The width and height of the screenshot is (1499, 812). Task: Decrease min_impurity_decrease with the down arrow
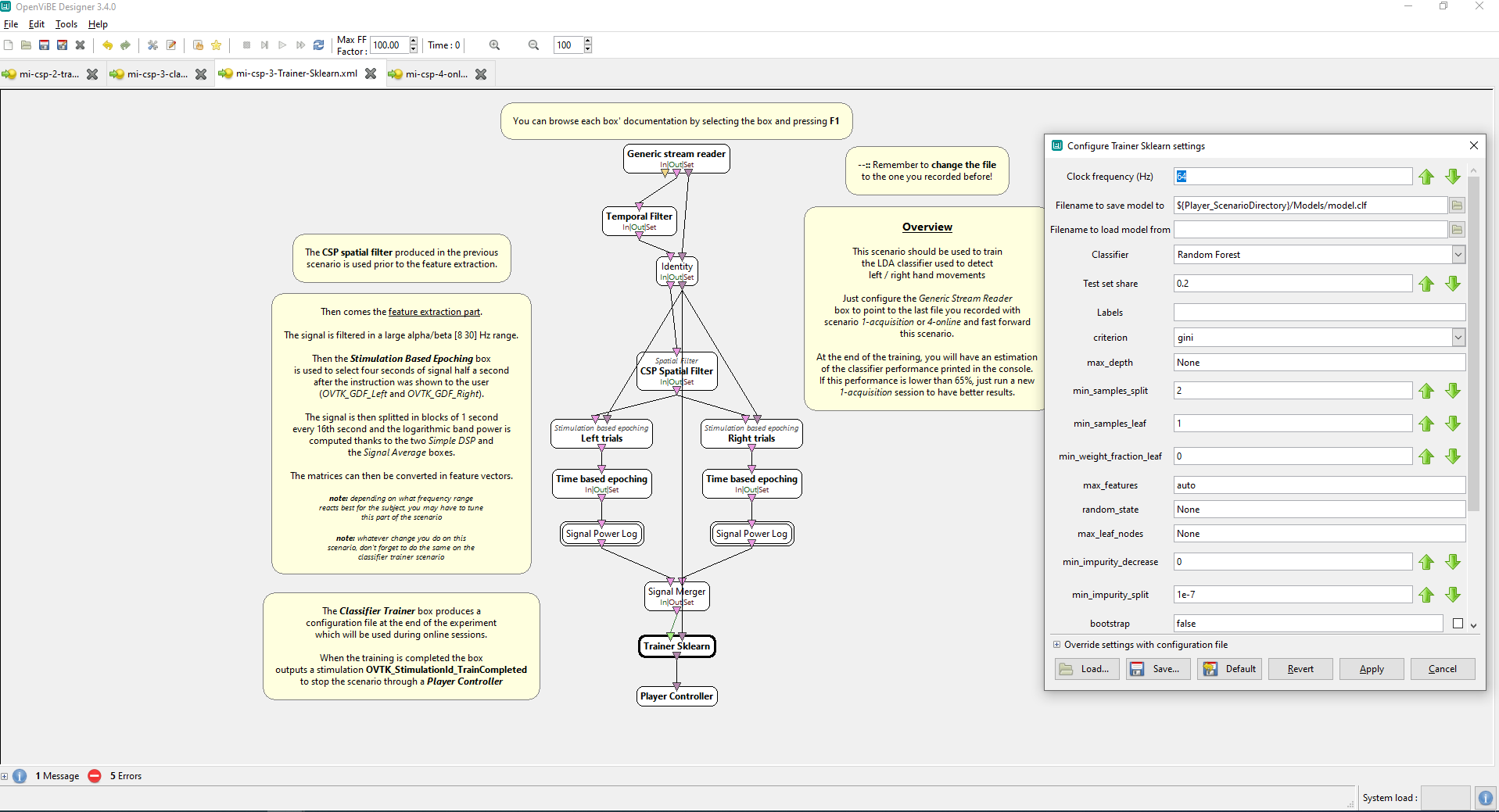tap(1453, 562)
